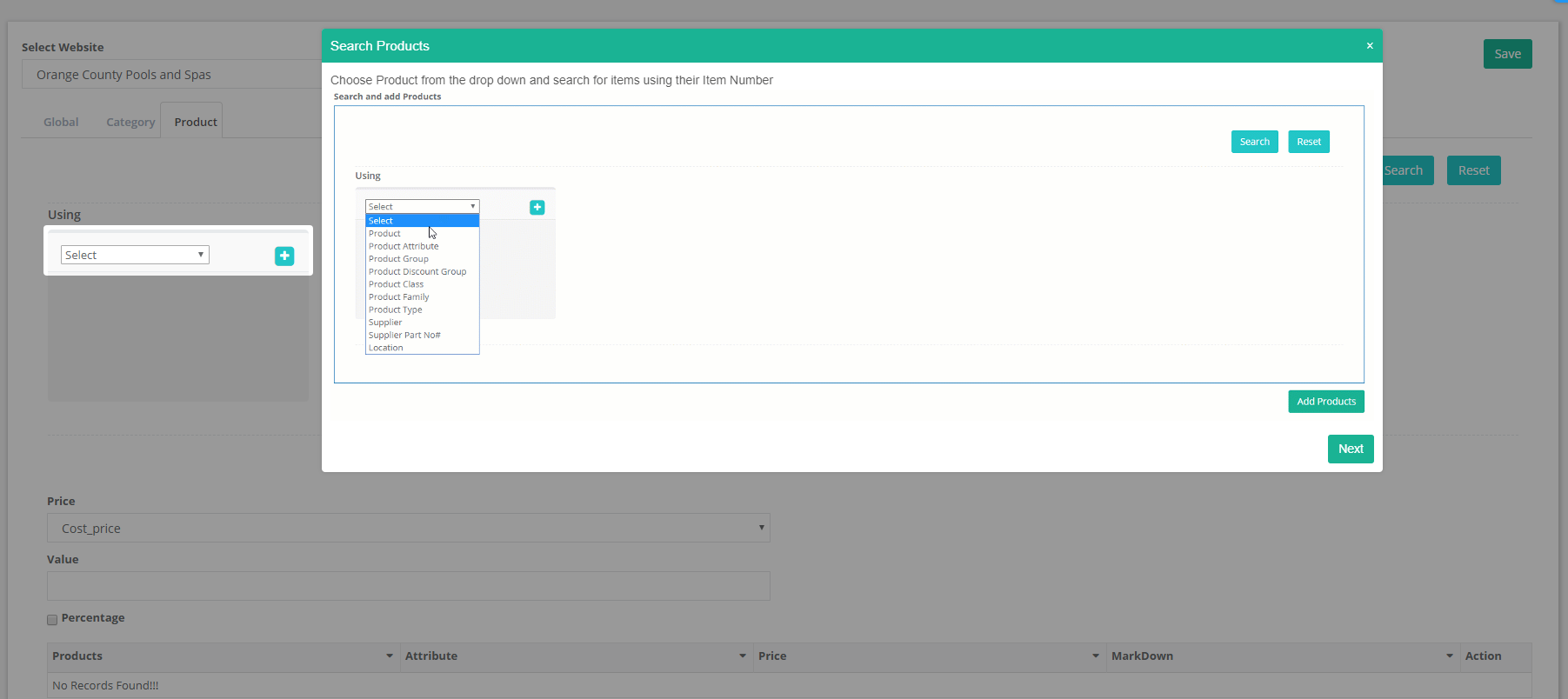Open Attribute column filter arrow
Image resolution: width=1568 pixels, height=699 pixels.
tap(743, 656)
